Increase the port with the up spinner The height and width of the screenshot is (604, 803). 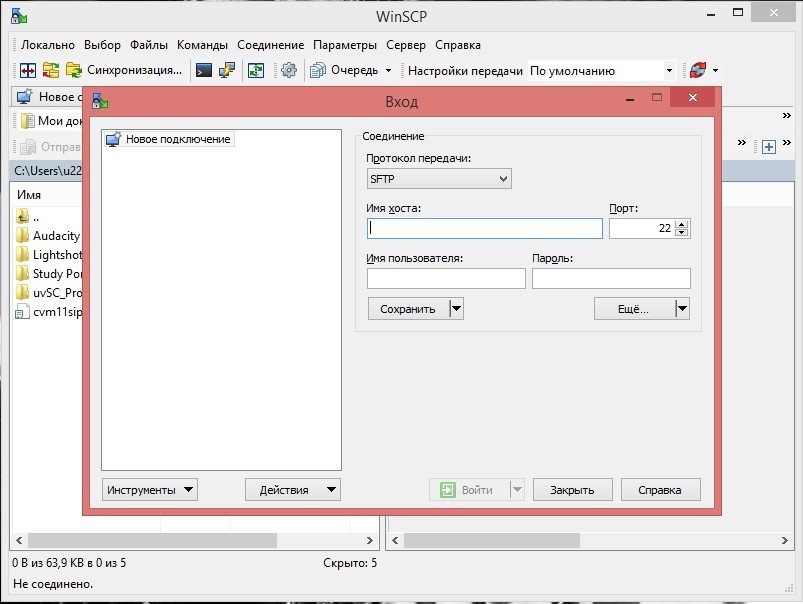pos(682,224)
